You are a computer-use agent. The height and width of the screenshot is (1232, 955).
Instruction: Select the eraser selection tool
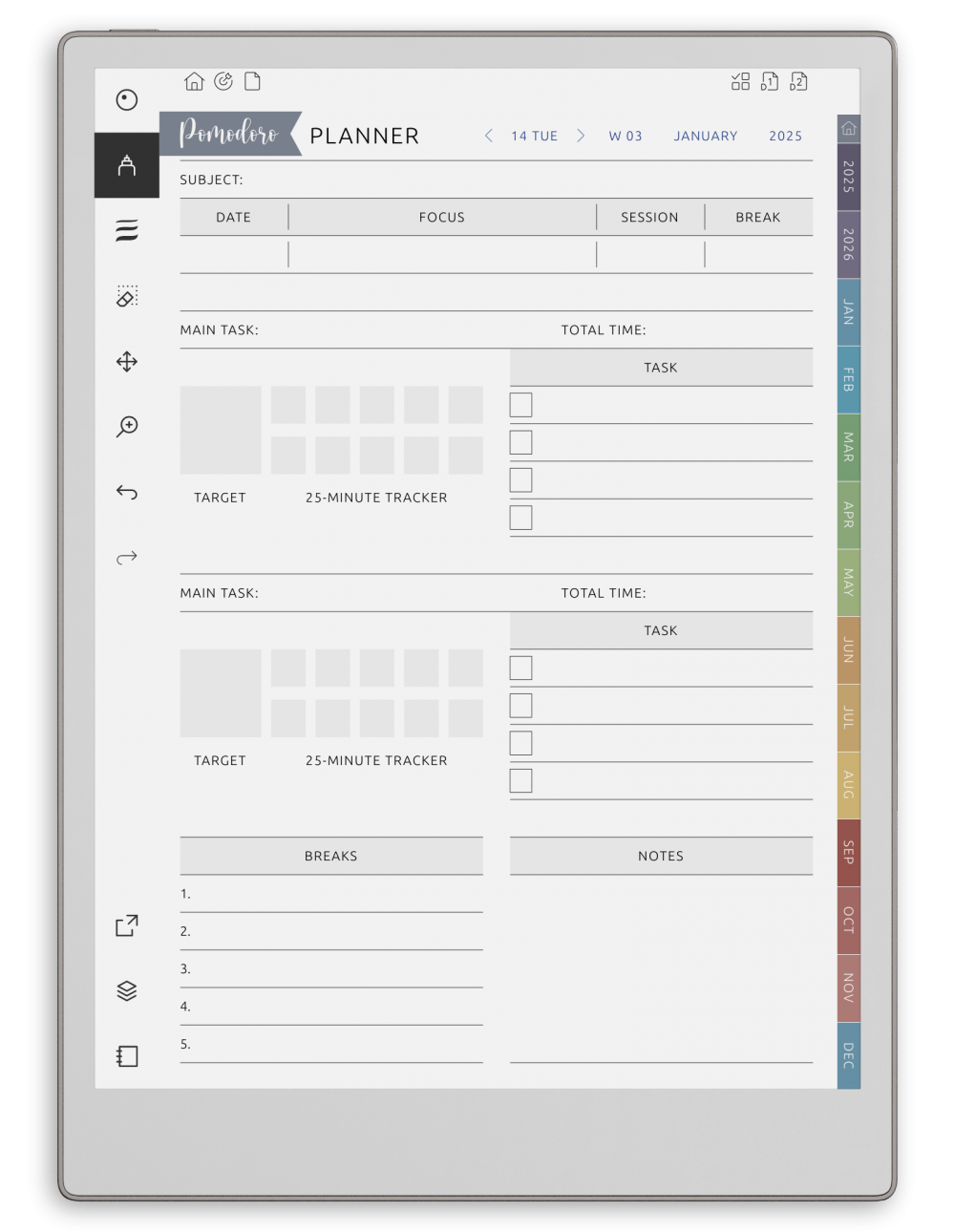tap(127, 296)
